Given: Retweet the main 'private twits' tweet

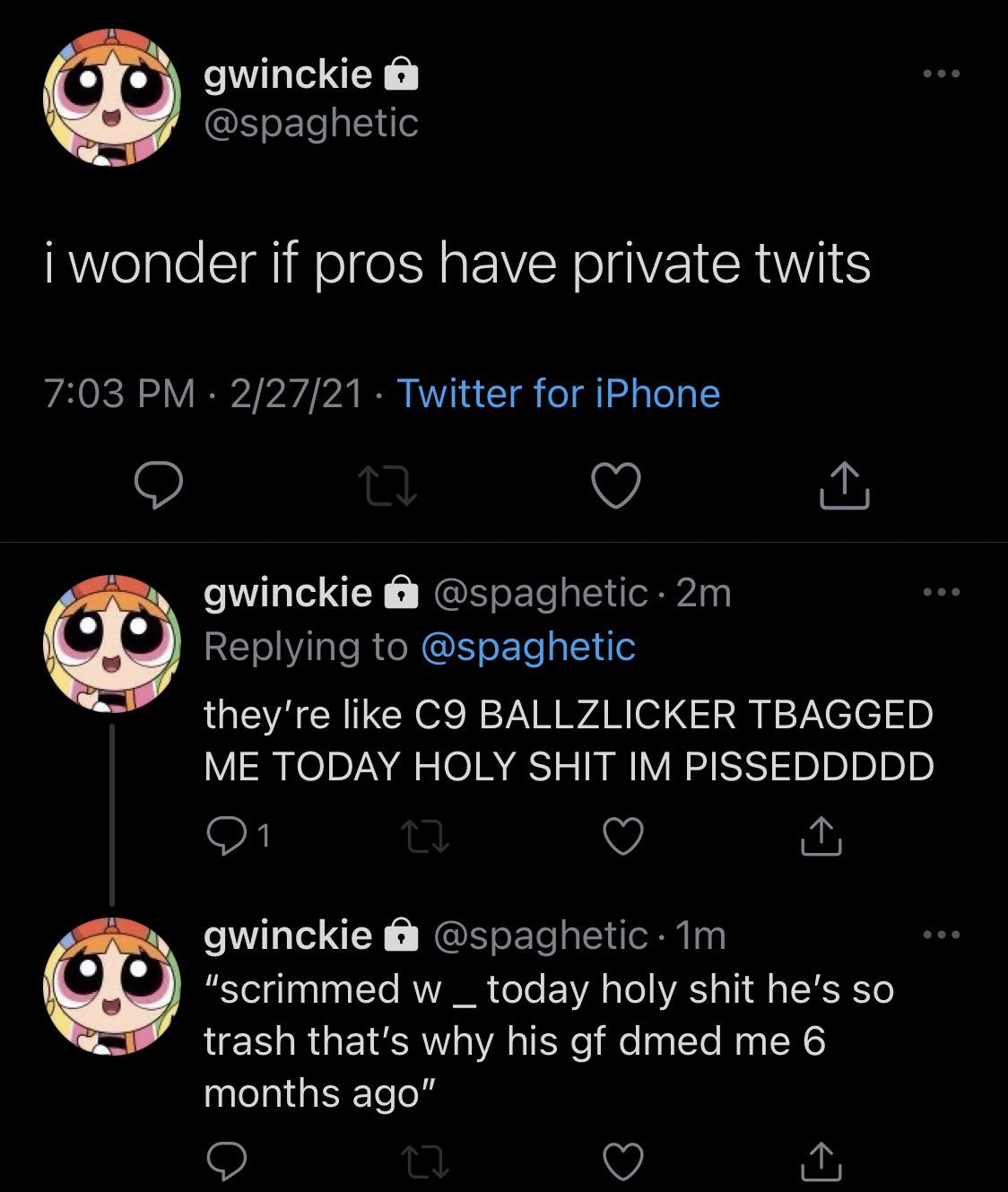Looking at the screenshot, I should (387, 485).
